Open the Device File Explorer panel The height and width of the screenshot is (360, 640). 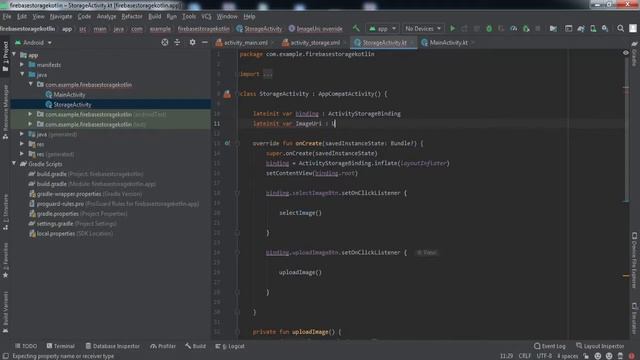click(634, 260)
